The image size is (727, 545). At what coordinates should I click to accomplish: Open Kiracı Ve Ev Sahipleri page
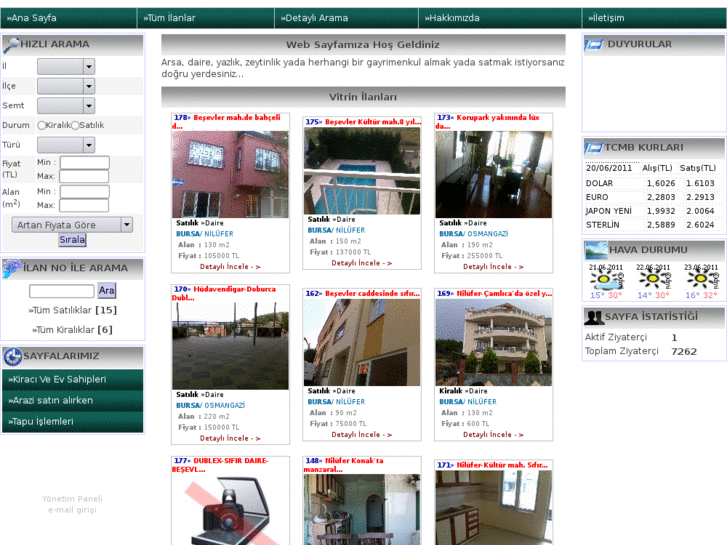pos(73,379)
